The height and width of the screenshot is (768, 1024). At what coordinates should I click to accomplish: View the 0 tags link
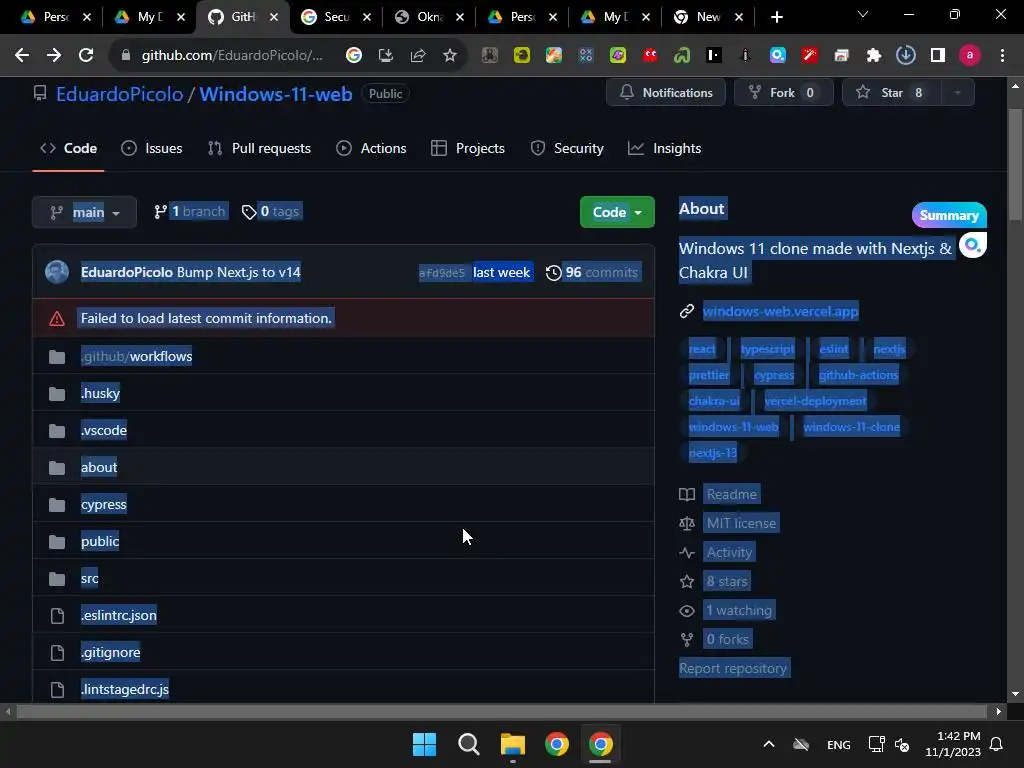pos(270,212)
